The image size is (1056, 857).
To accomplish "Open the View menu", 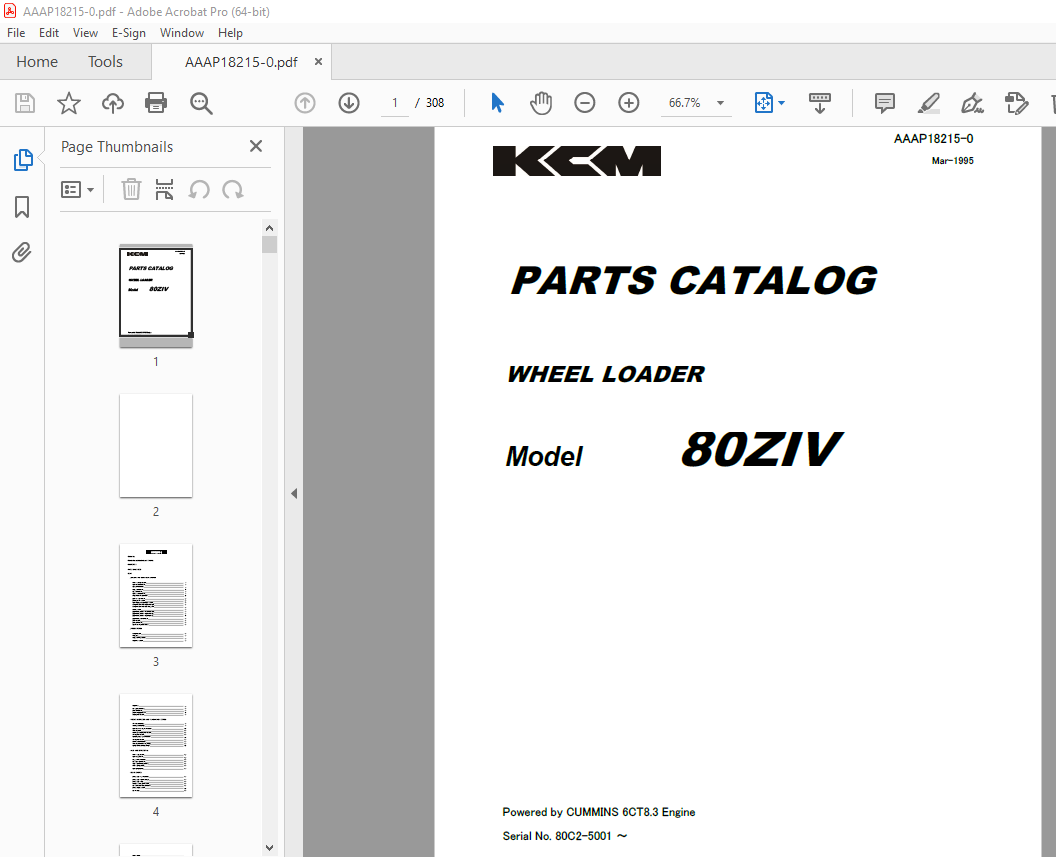I will 86,33.
